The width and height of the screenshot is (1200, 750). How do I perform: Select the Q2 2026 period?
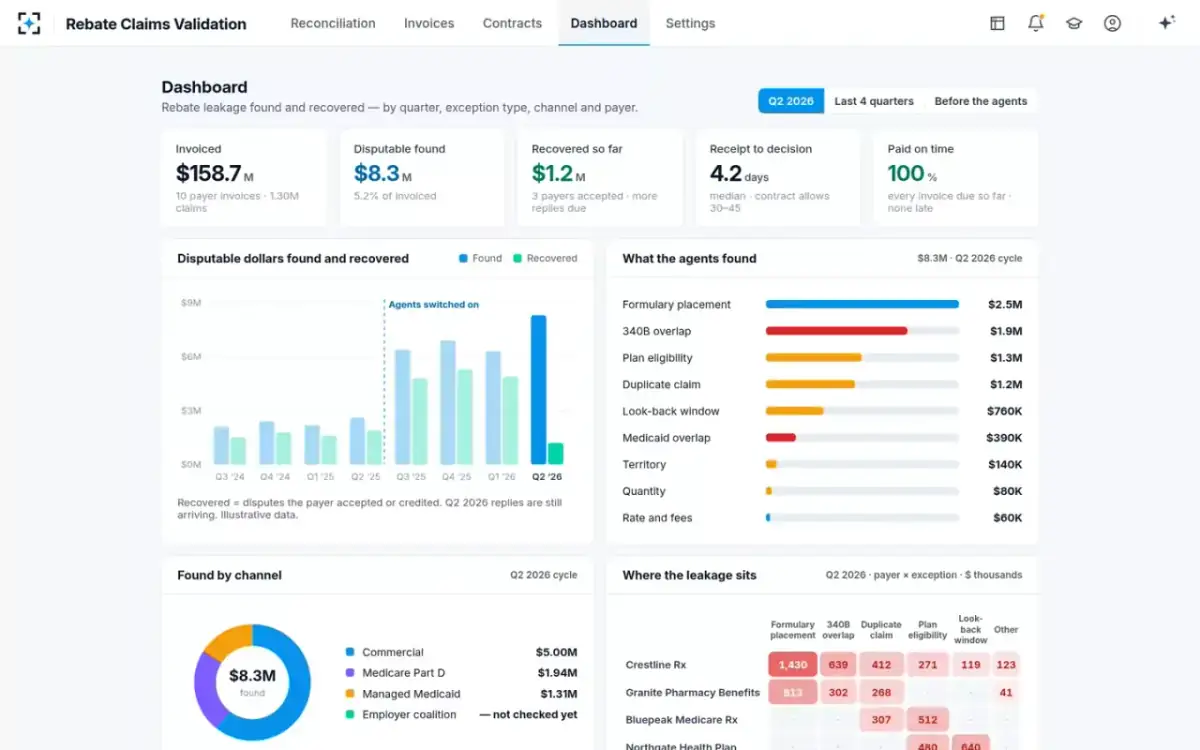[791, 101]
